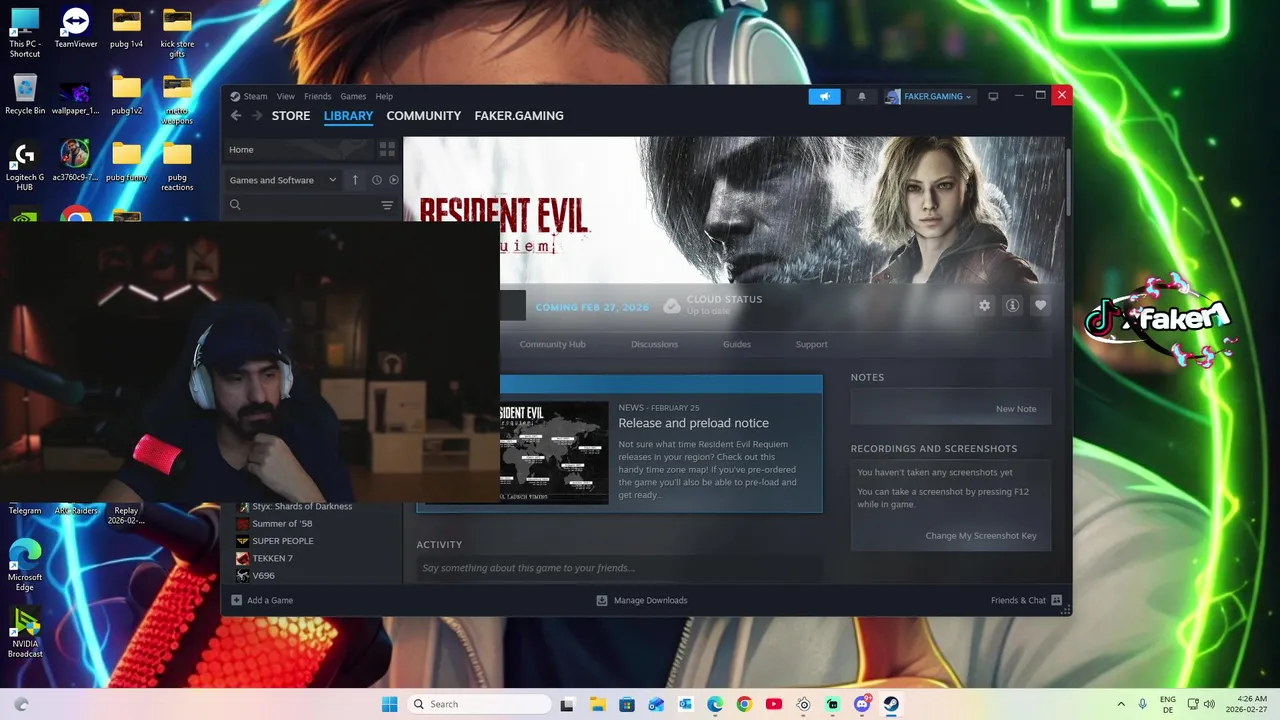
Task: Select the pubg 1v4 desktop folder
Action: [126, 29]
